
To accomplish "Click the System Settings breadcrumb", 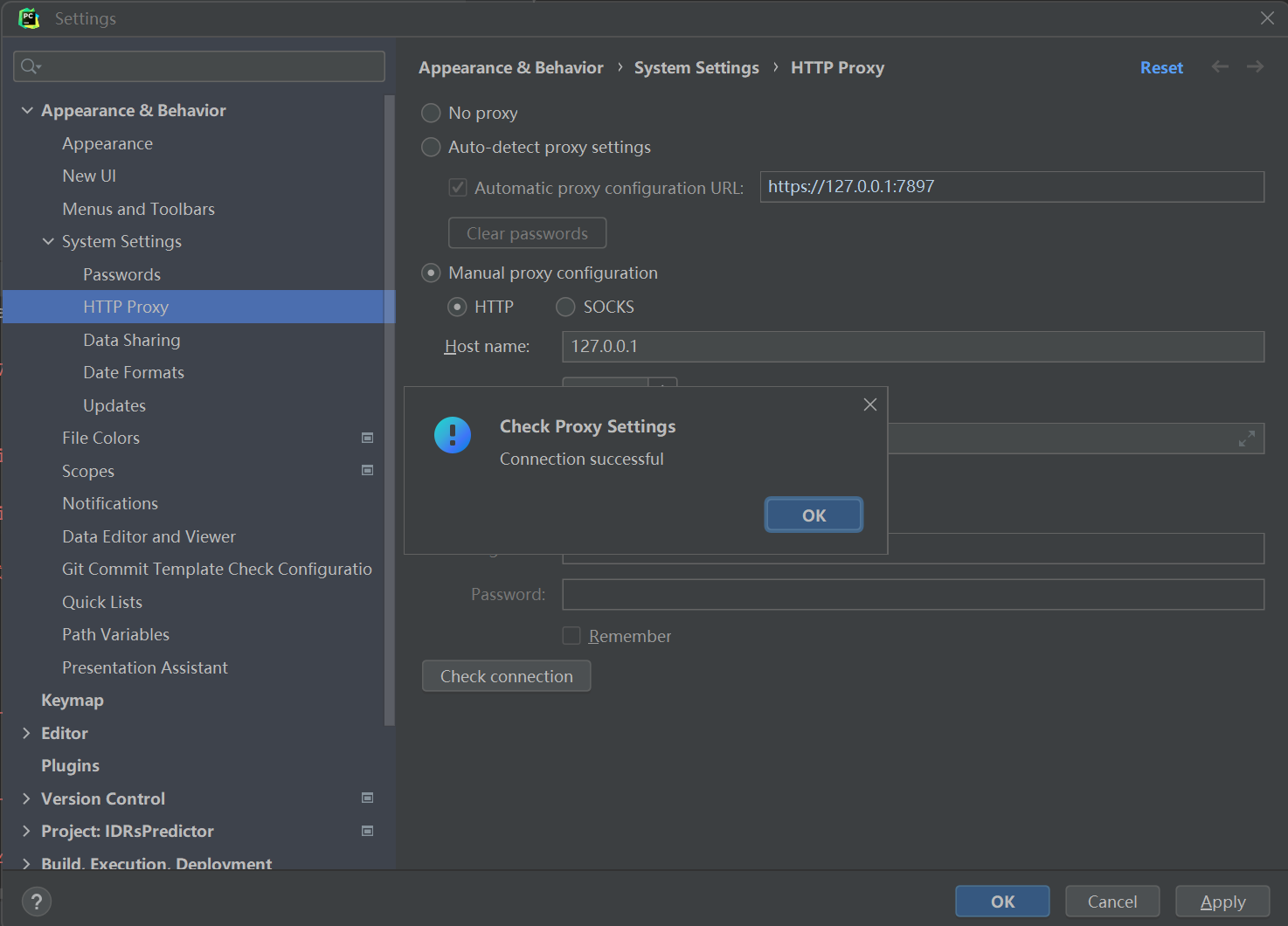I will pos(696,67).
